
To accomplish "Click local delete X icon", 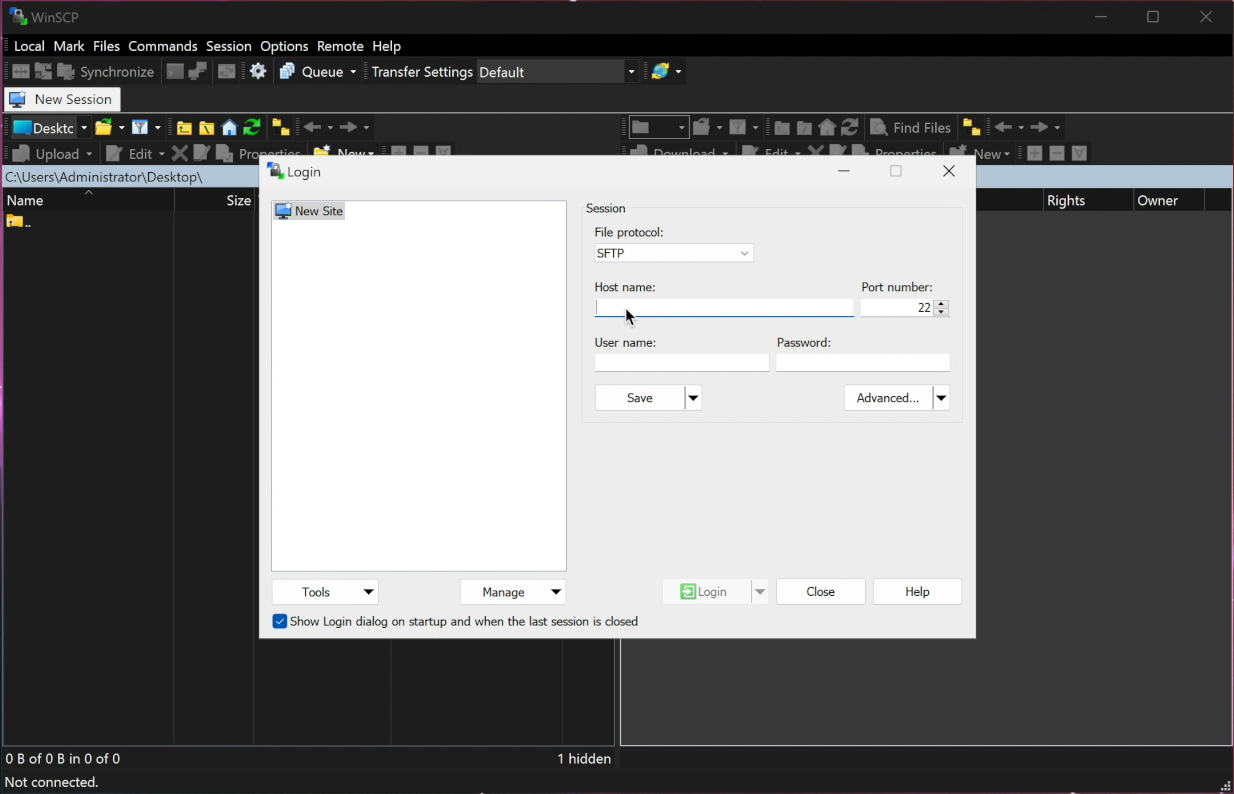I will [x=180, y=153].
